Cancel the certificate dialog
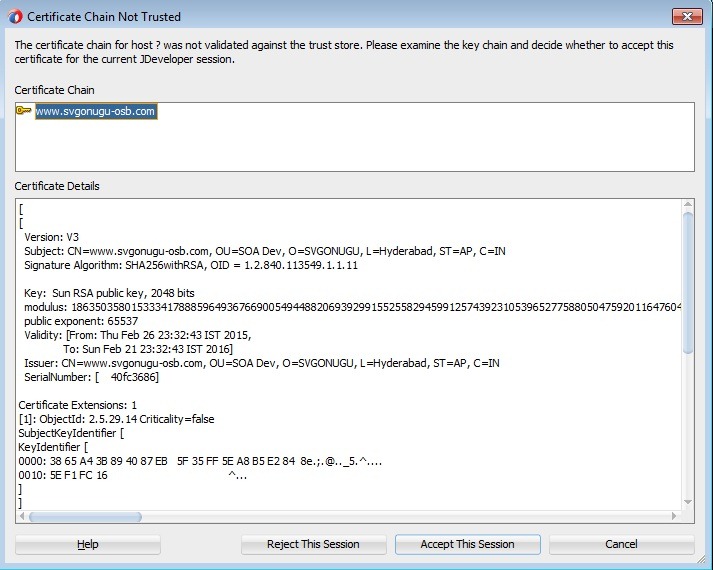 click(621, 544)
